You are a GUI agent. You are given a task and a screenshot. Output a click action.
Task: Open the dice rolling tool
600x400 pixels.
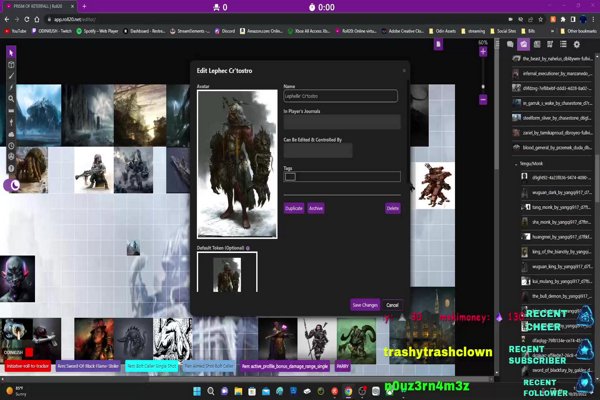click(11, 157)
